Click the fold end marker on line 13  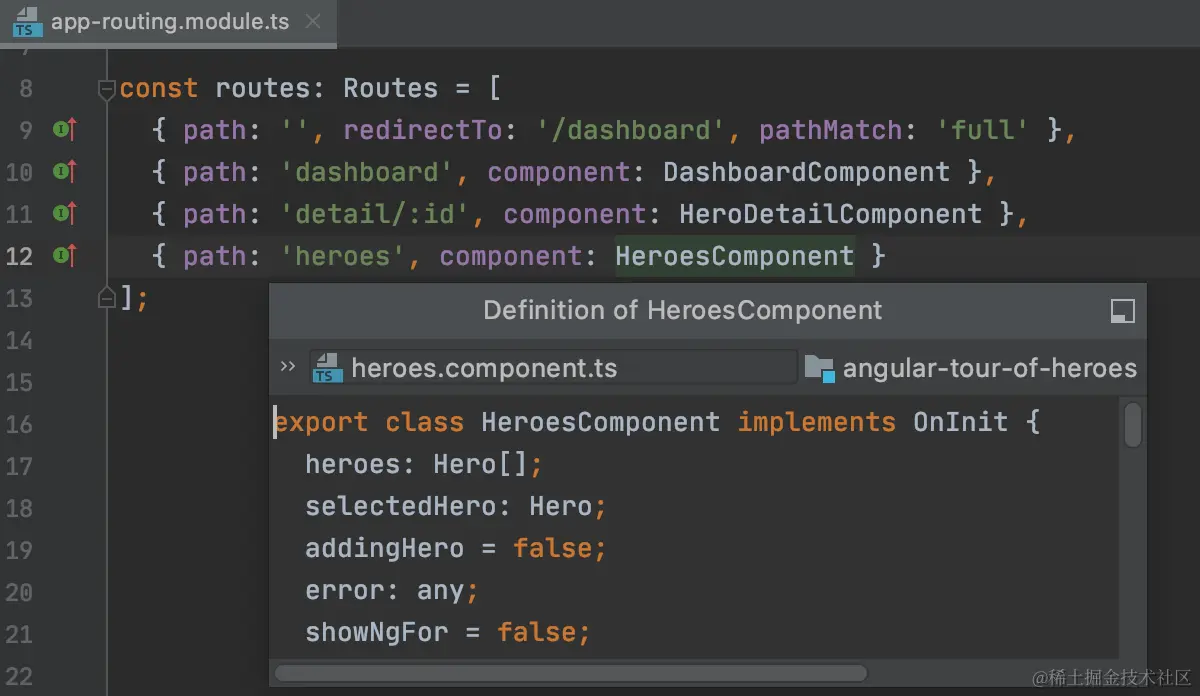(x=106, y=297)
